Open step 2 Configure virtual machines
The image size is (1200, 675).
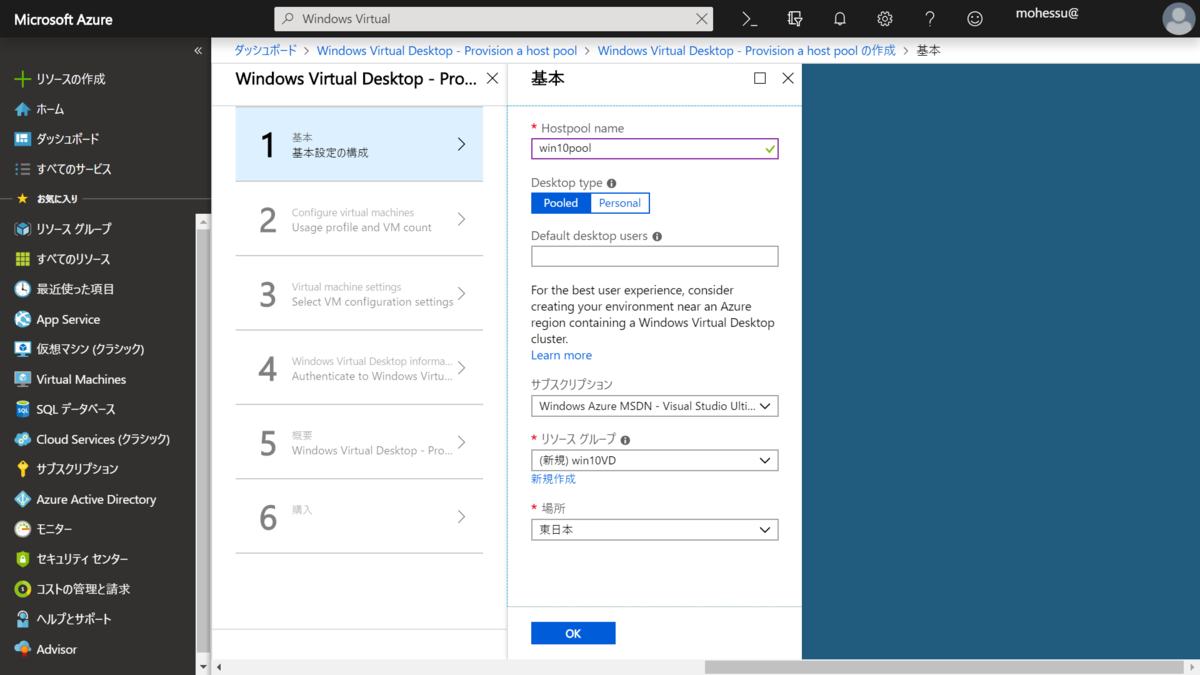359,219
